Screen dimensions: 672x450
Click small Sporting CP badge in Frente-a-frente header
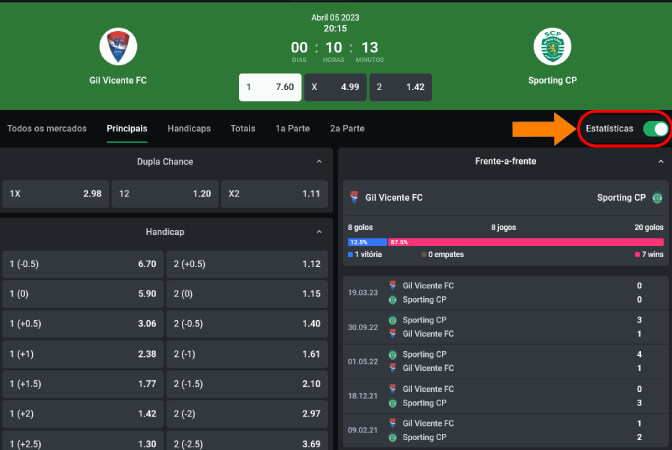point(657,198)
